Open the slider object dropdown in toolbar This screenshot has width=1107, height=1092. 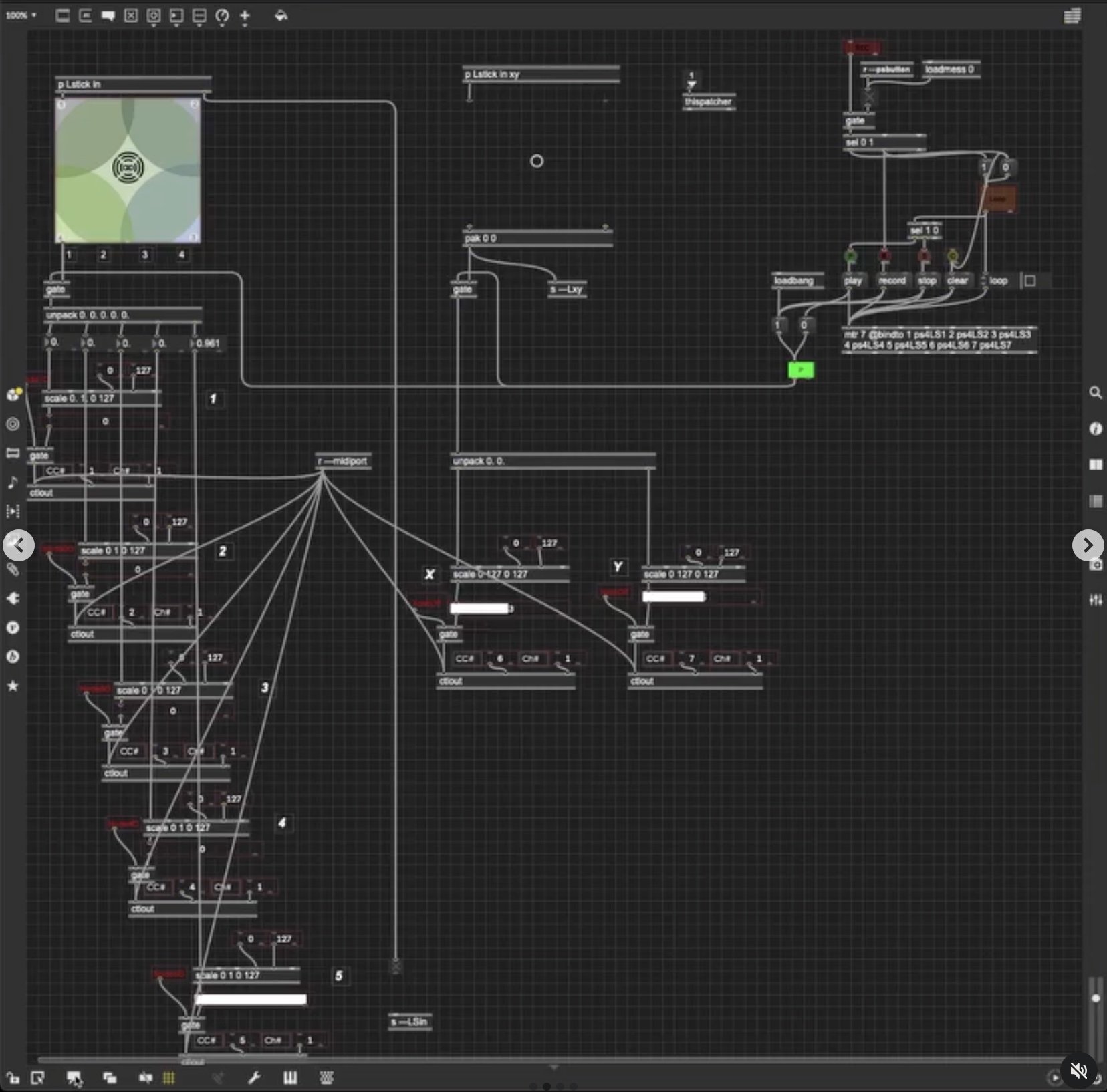tap(199, 16)
